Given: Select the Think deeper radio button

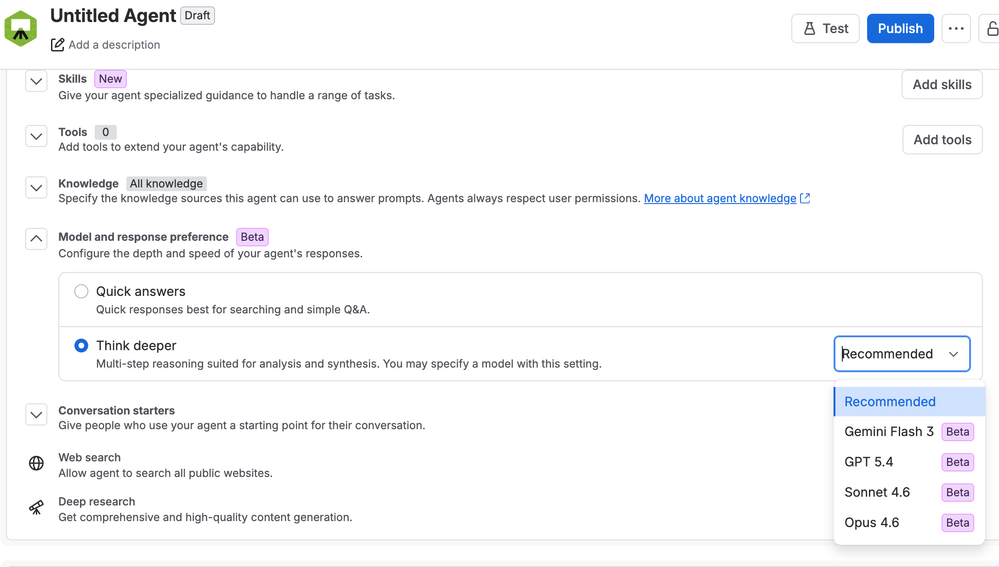Looking at the screenshot, I should click(81, 345).
